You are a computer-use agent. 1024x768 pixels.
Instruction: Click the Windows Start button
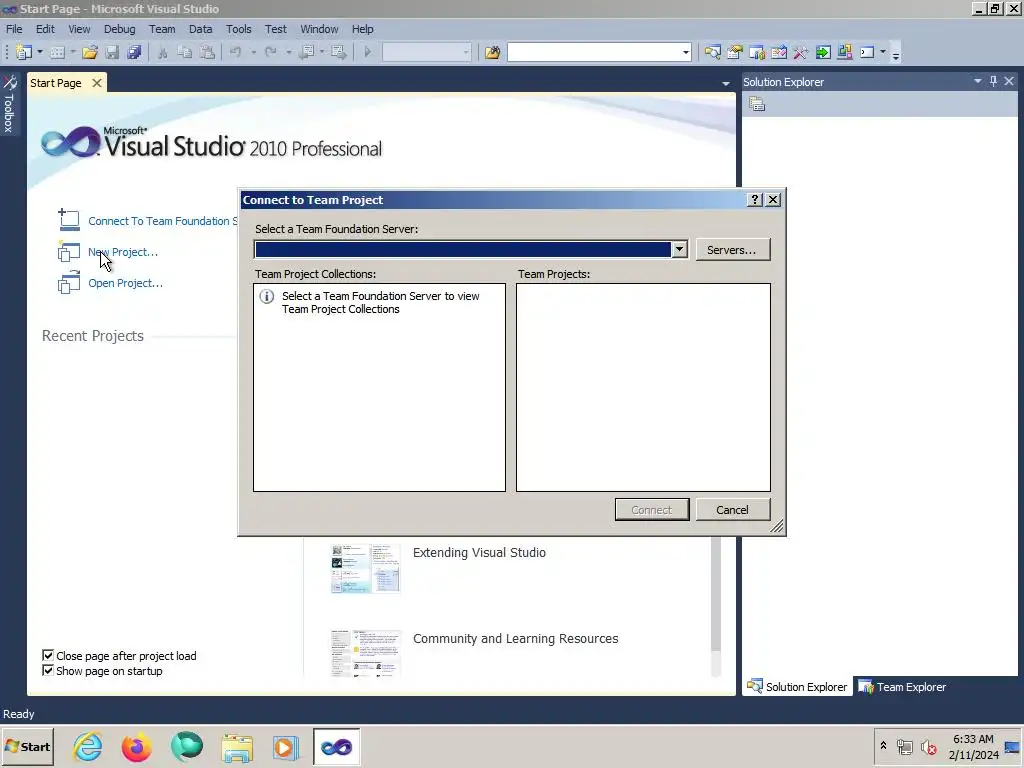coord(27,746)
